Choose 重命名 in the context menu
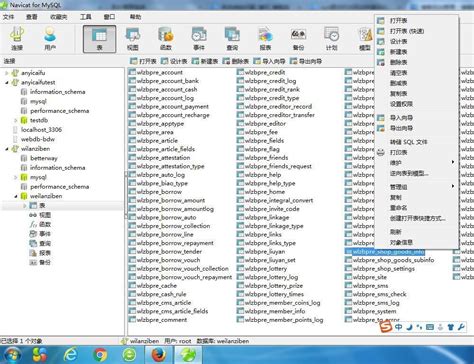 (x=417, y=208)
